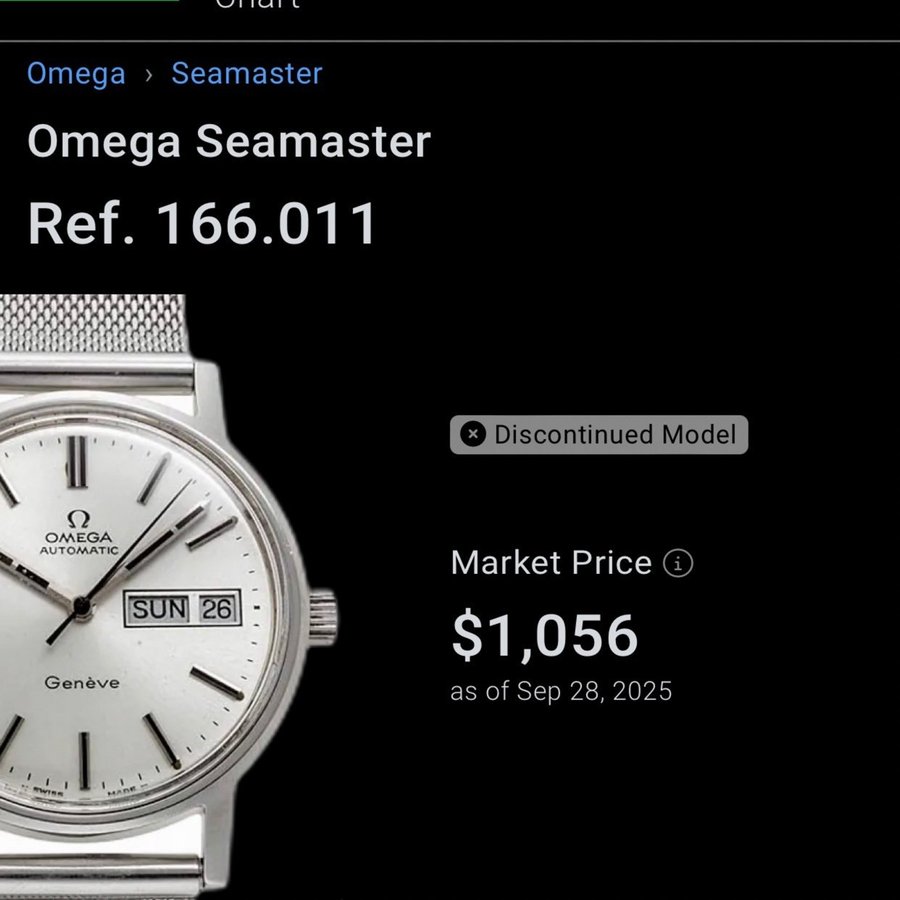Click the SUN day window on dial
Screen dimensions: 900x900
[x=159, y=608]
